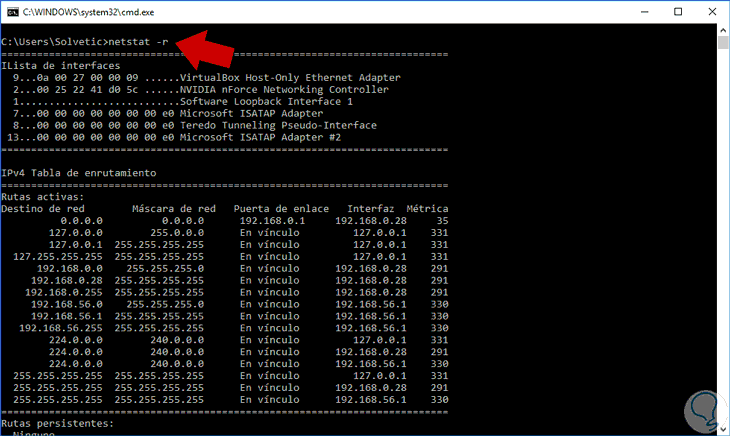The width and height of the screenshot is (730, 436).
Task: Click the scrollbar down arrow
Action: [723, 429]
